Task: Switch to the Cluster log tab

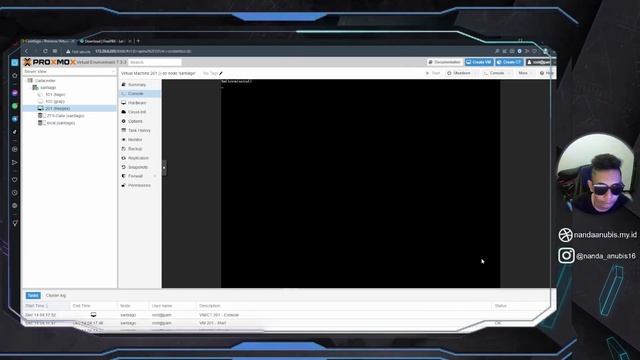Action: tap(56, 295)
